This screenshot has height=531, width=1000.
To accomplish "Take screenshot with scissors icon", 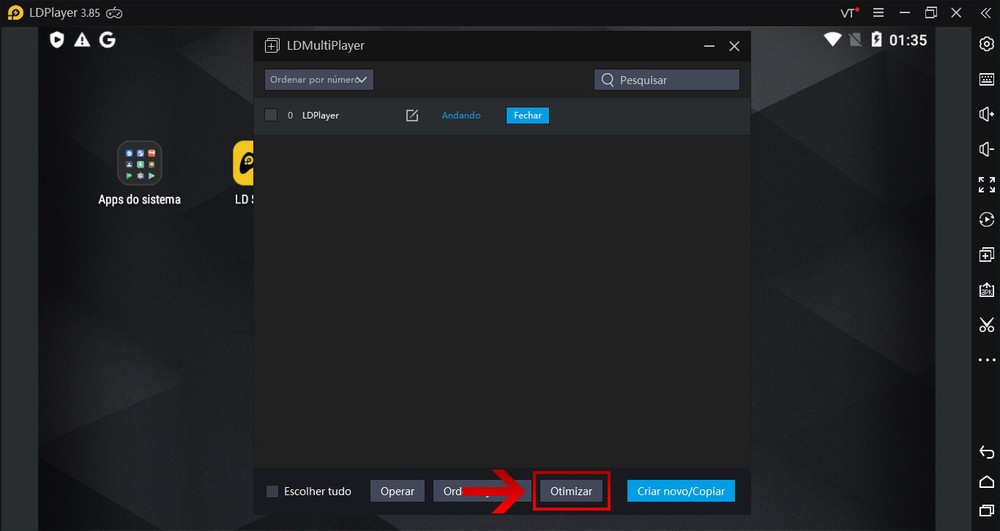I will point(986,325).
